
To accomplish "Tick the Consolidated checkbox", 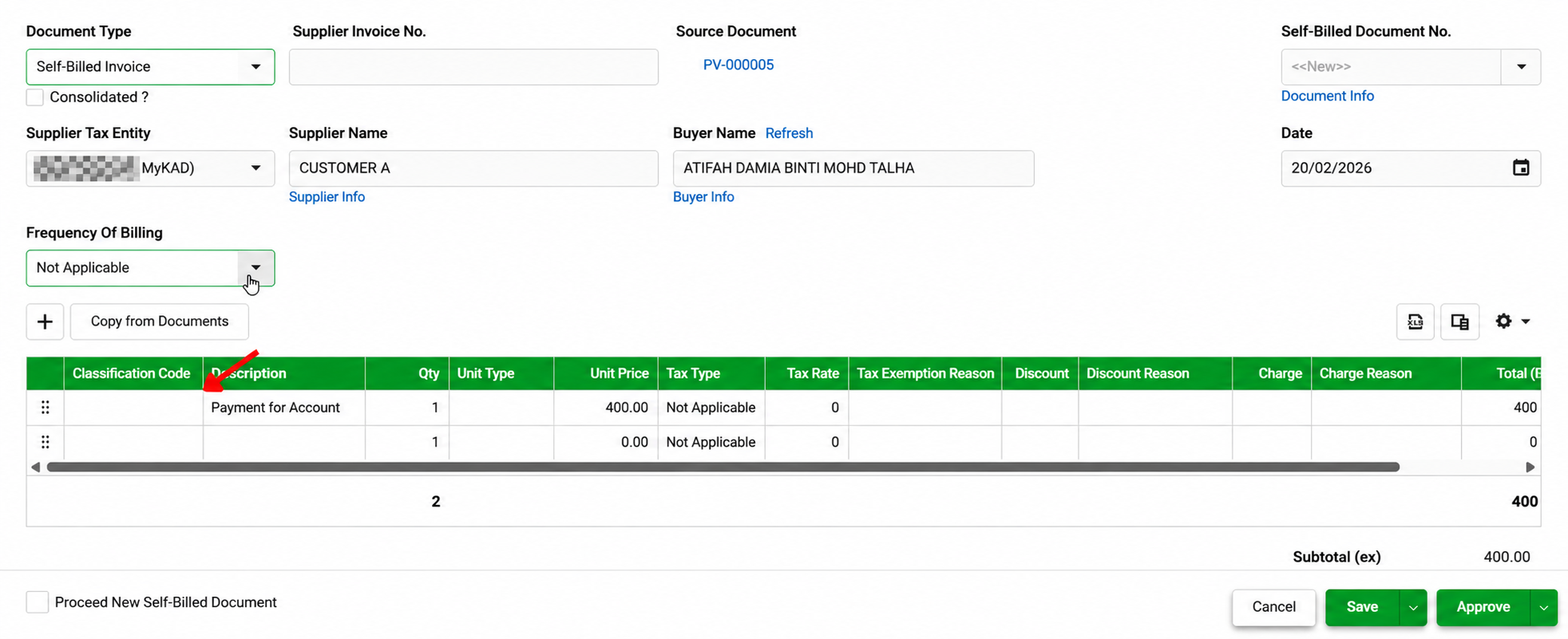I will click(x=35, y=97).
